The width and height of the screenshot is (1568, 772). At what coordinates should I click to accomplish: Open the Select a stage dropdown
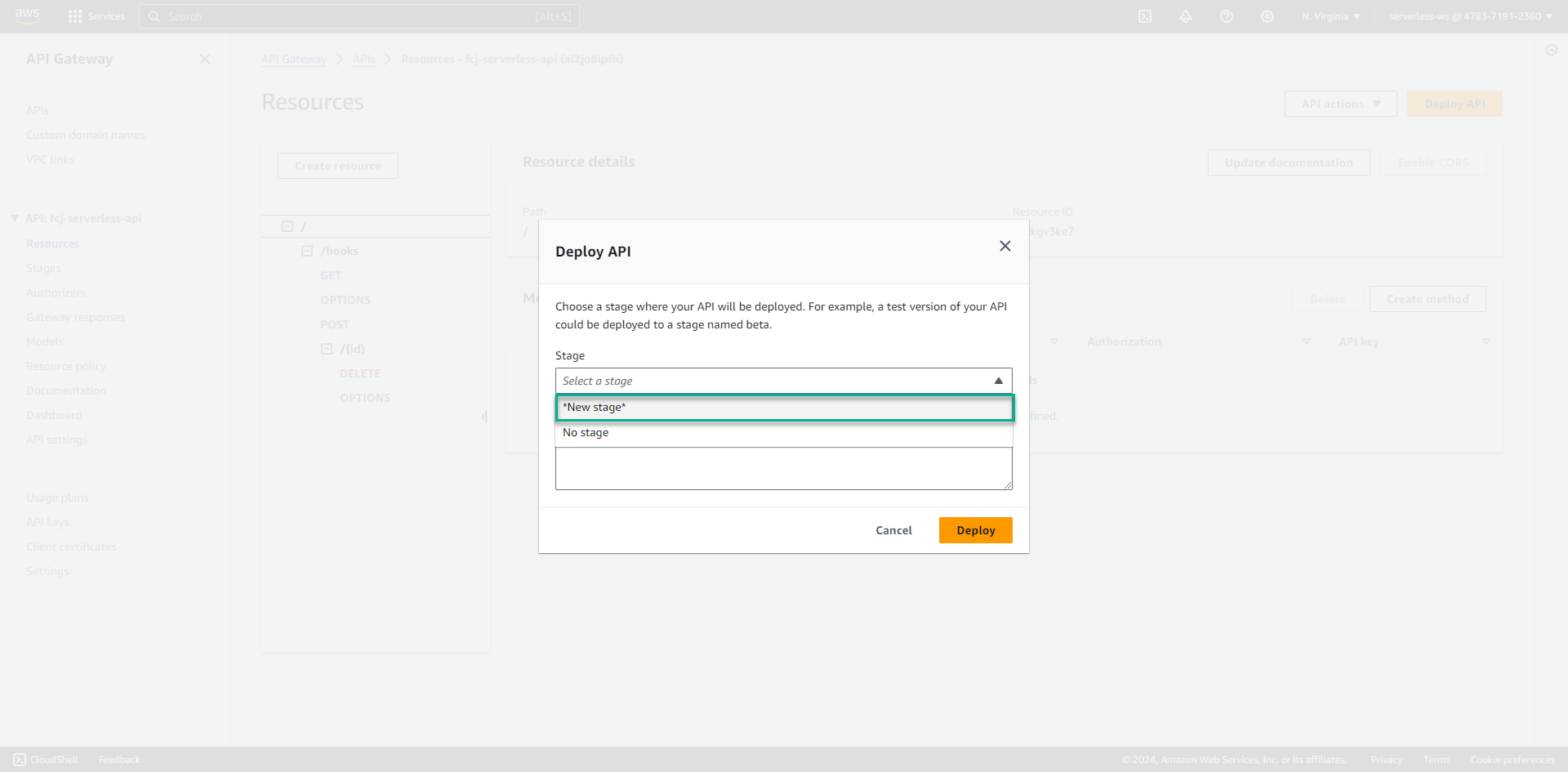click(784, 381)
